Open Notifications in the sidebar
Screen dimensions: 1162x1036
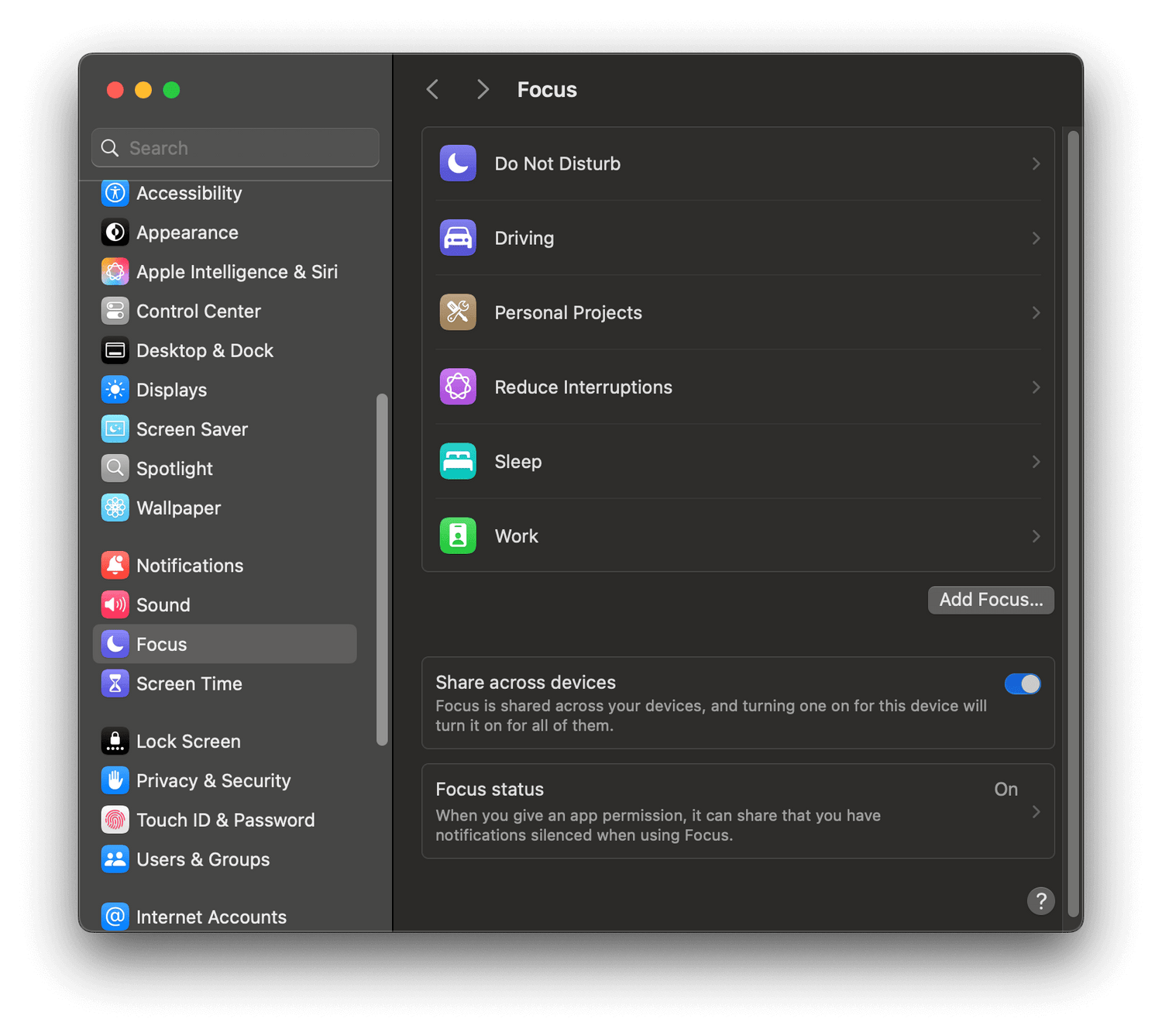pos(190,566)
